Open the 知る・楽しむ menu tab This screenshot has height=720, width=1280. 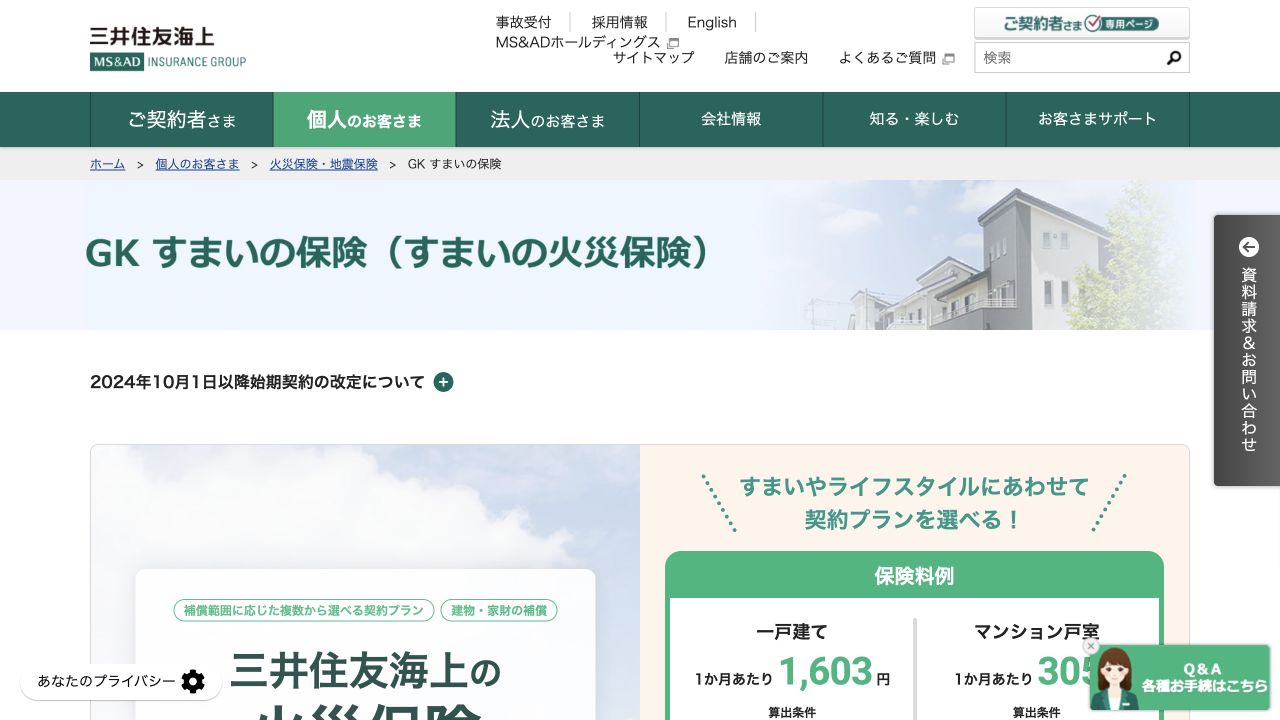coord(914,120)
